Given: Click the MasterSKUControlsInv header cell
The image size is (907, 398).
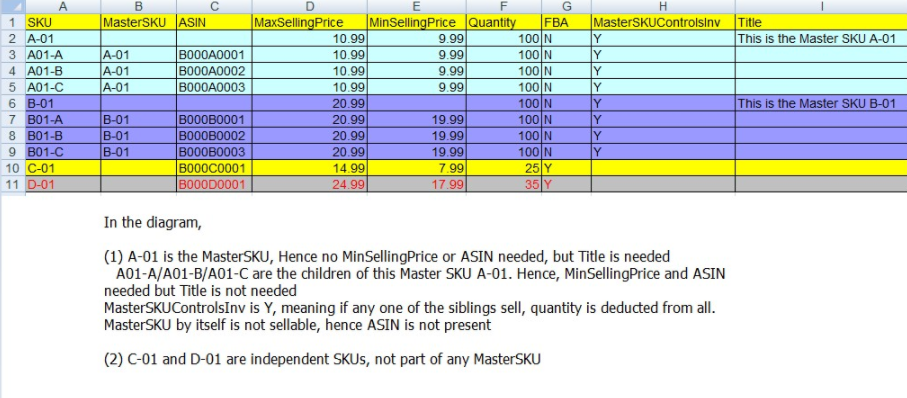Looking at the screenshot, I should 663,23.
